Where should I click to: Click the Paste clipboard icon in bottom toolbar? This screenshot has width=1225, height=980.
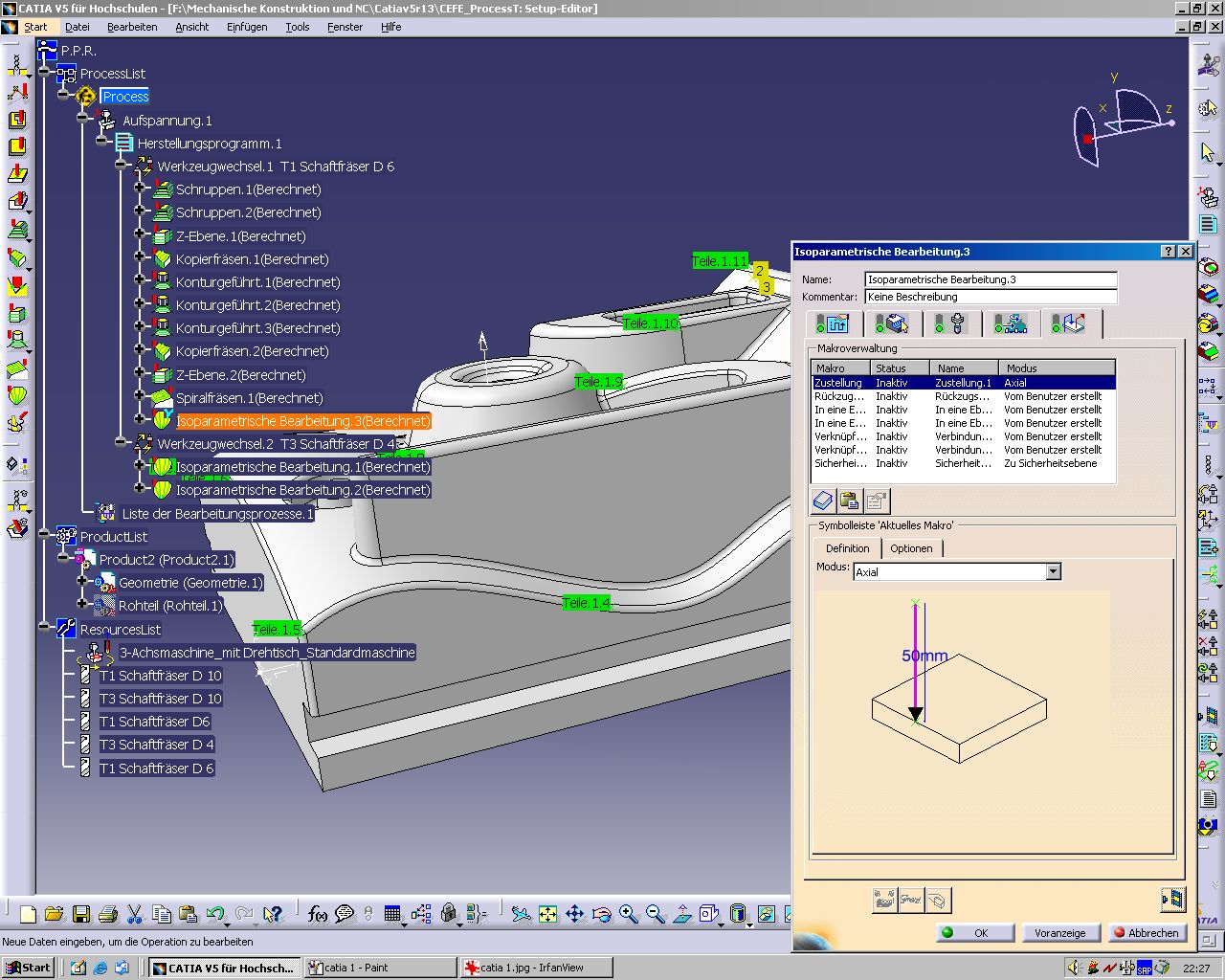189,914
